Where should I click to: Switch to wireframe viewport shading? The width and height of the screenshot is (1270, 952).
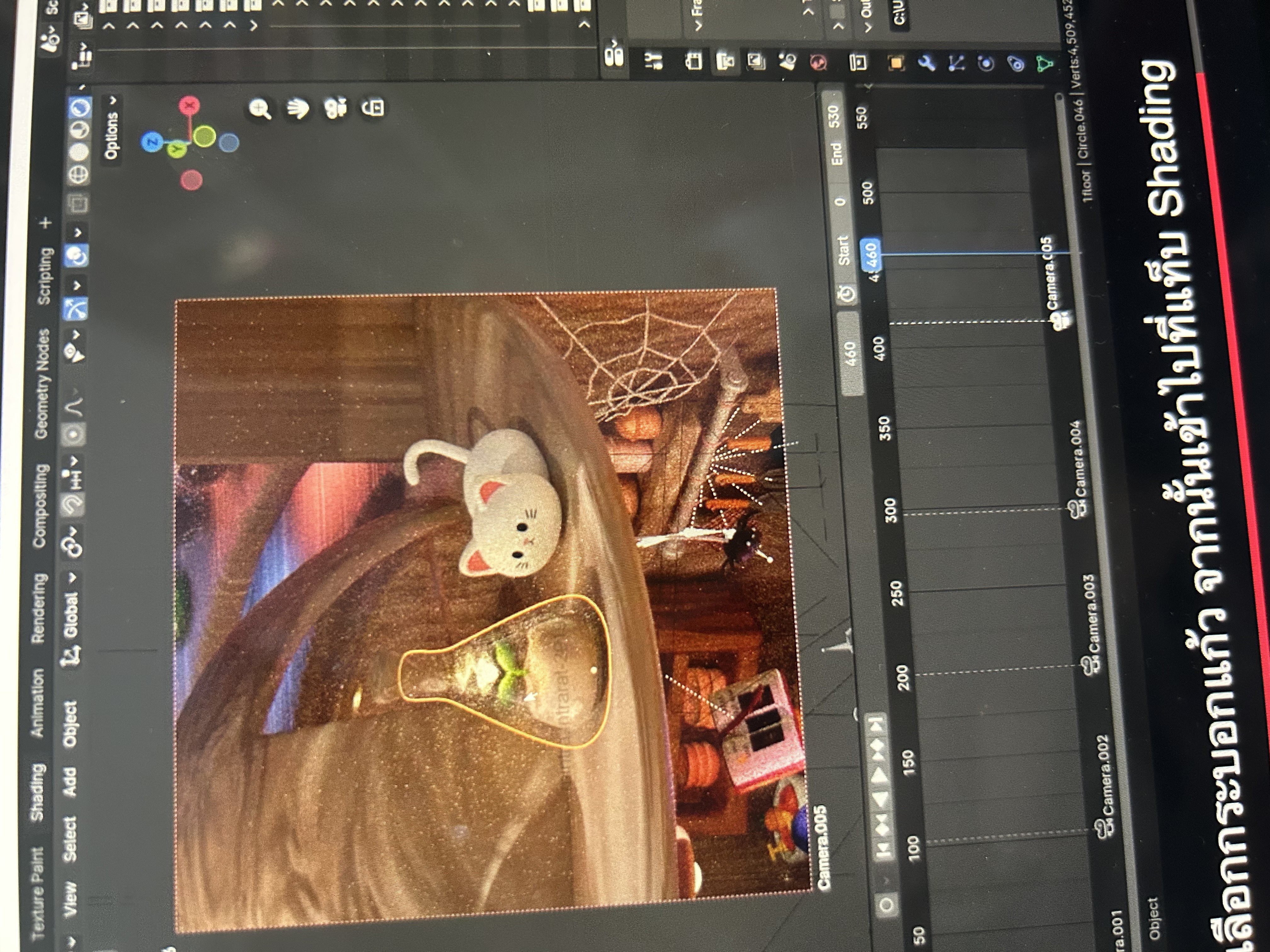coord(78,174)
